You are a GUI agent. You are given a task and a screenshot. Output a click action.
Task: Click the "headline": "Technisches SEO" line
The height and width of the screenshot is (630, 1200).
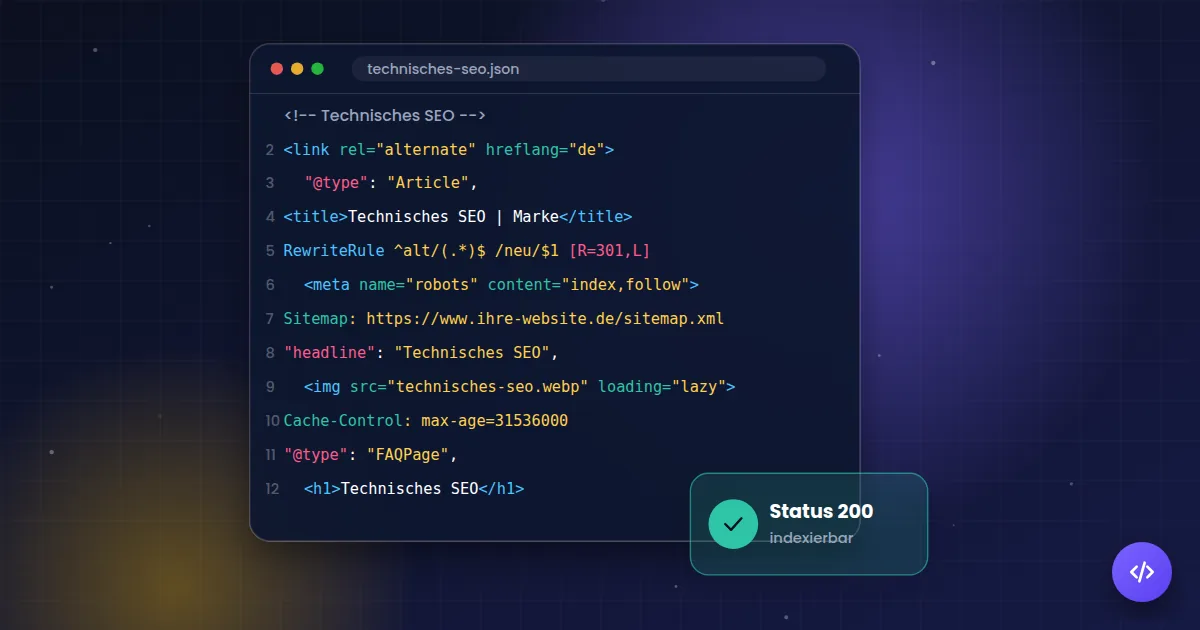point(421,353)
